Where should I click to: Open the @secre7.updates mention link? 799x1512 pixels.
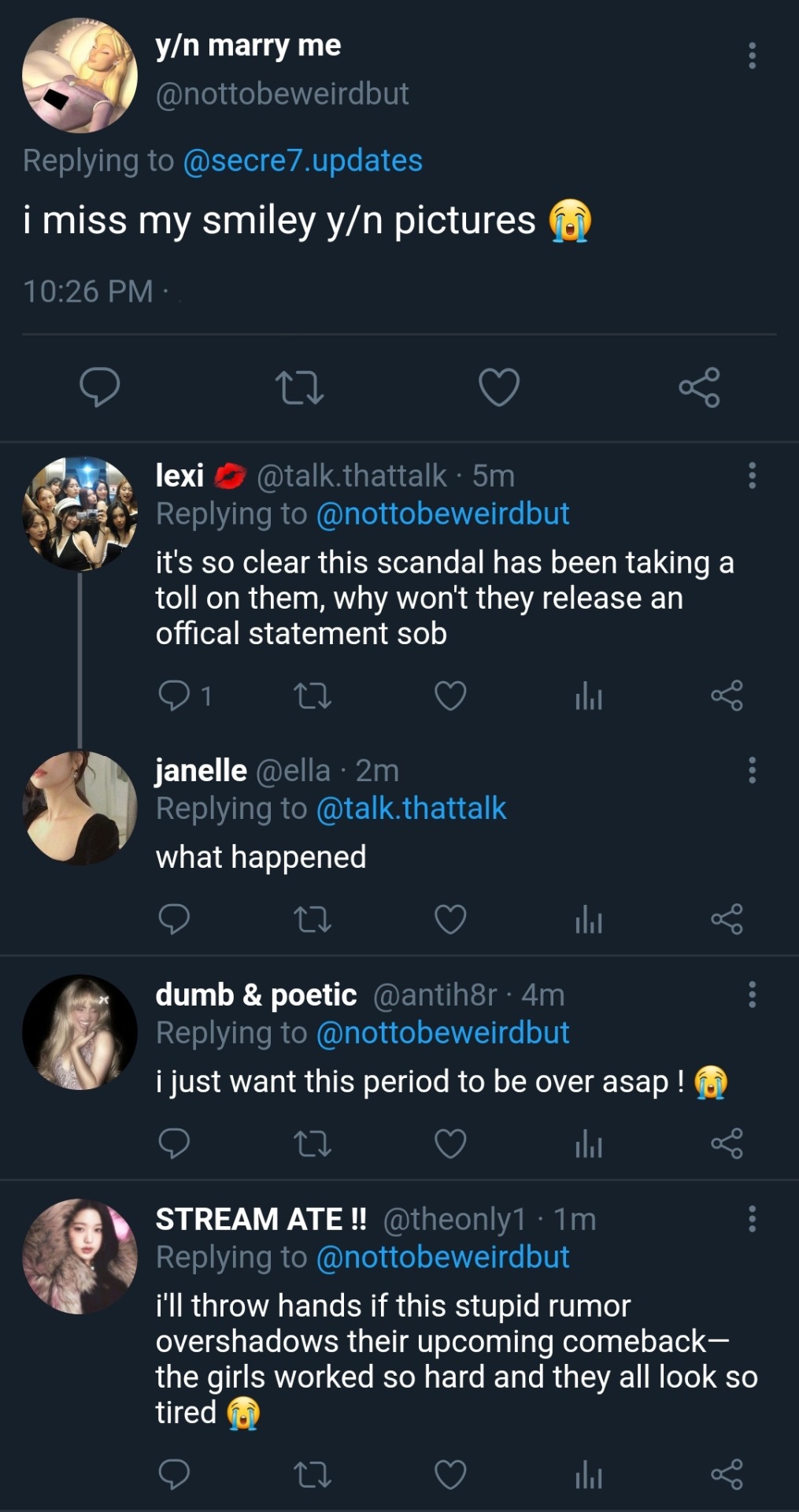302,161
